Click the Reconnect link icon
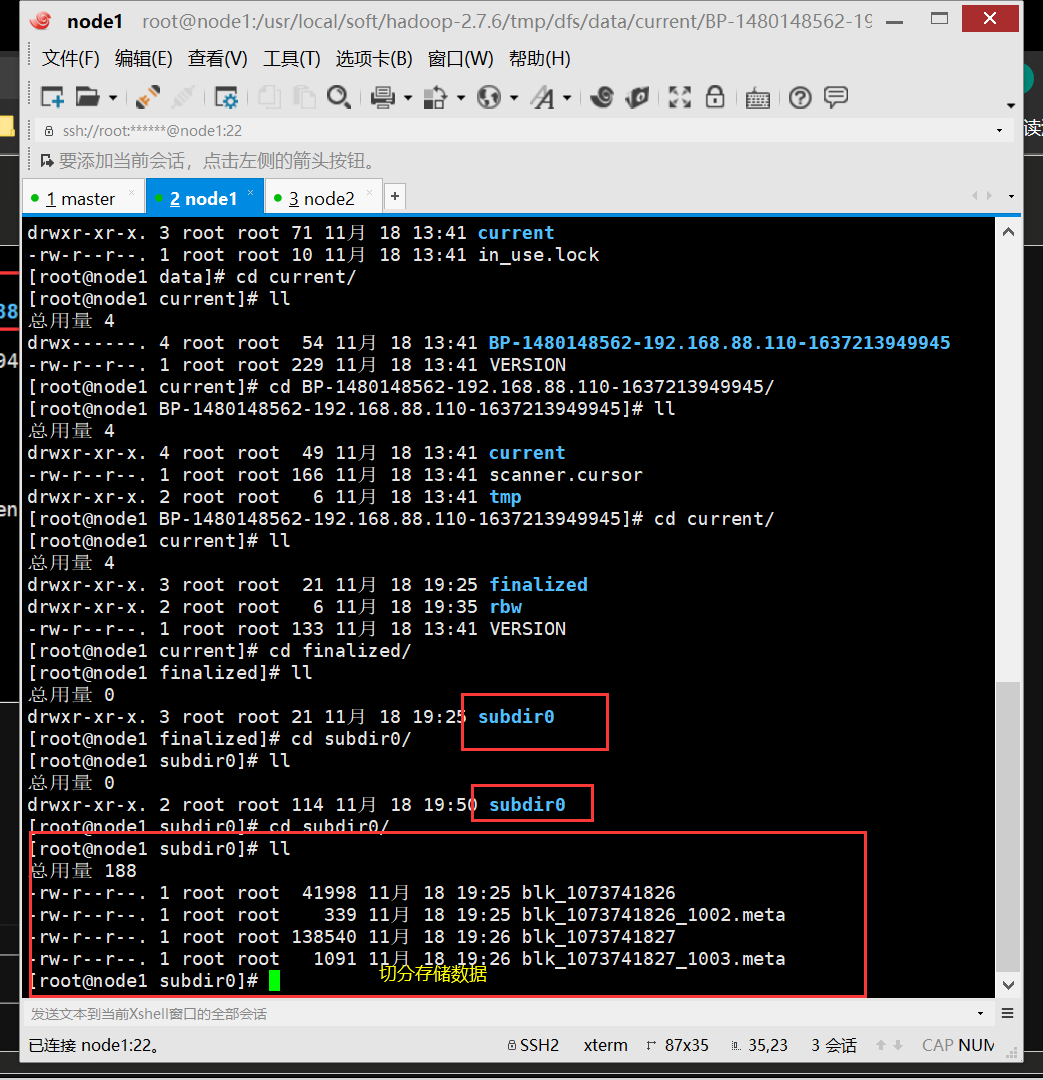 click(x=147, y=97)
